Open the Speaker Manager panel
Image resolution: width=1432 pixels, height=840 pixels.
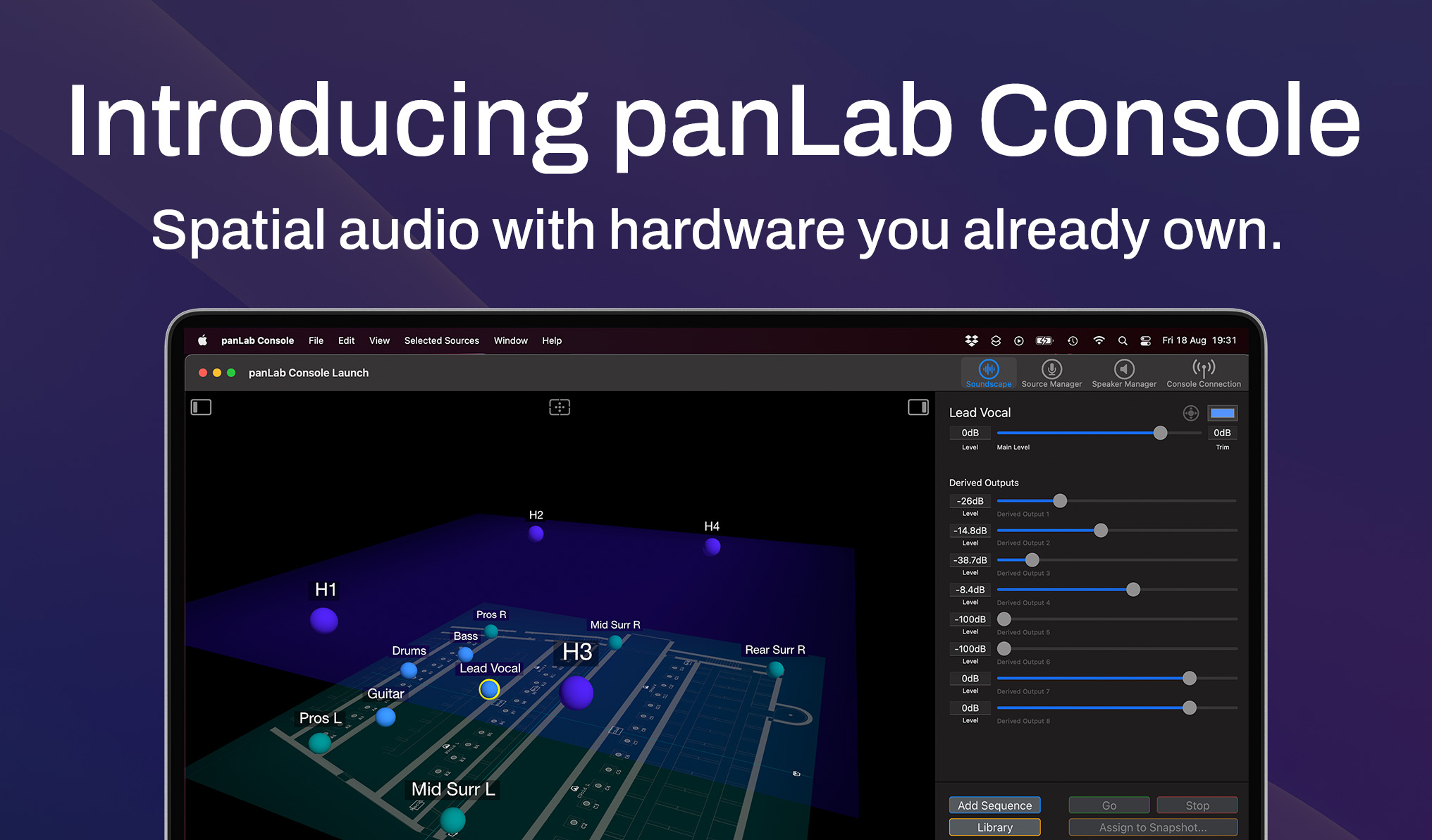click(1124, 370)
